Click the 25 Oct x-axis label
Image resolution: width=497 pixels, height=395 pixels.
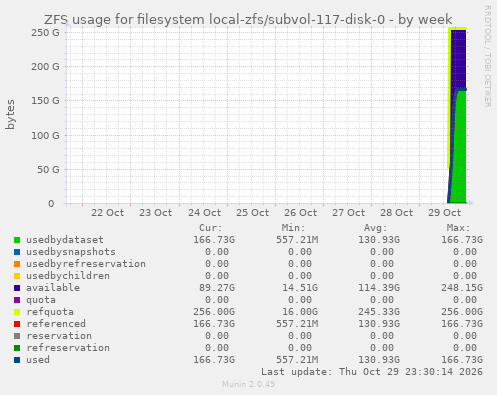[x=253, y=213]
